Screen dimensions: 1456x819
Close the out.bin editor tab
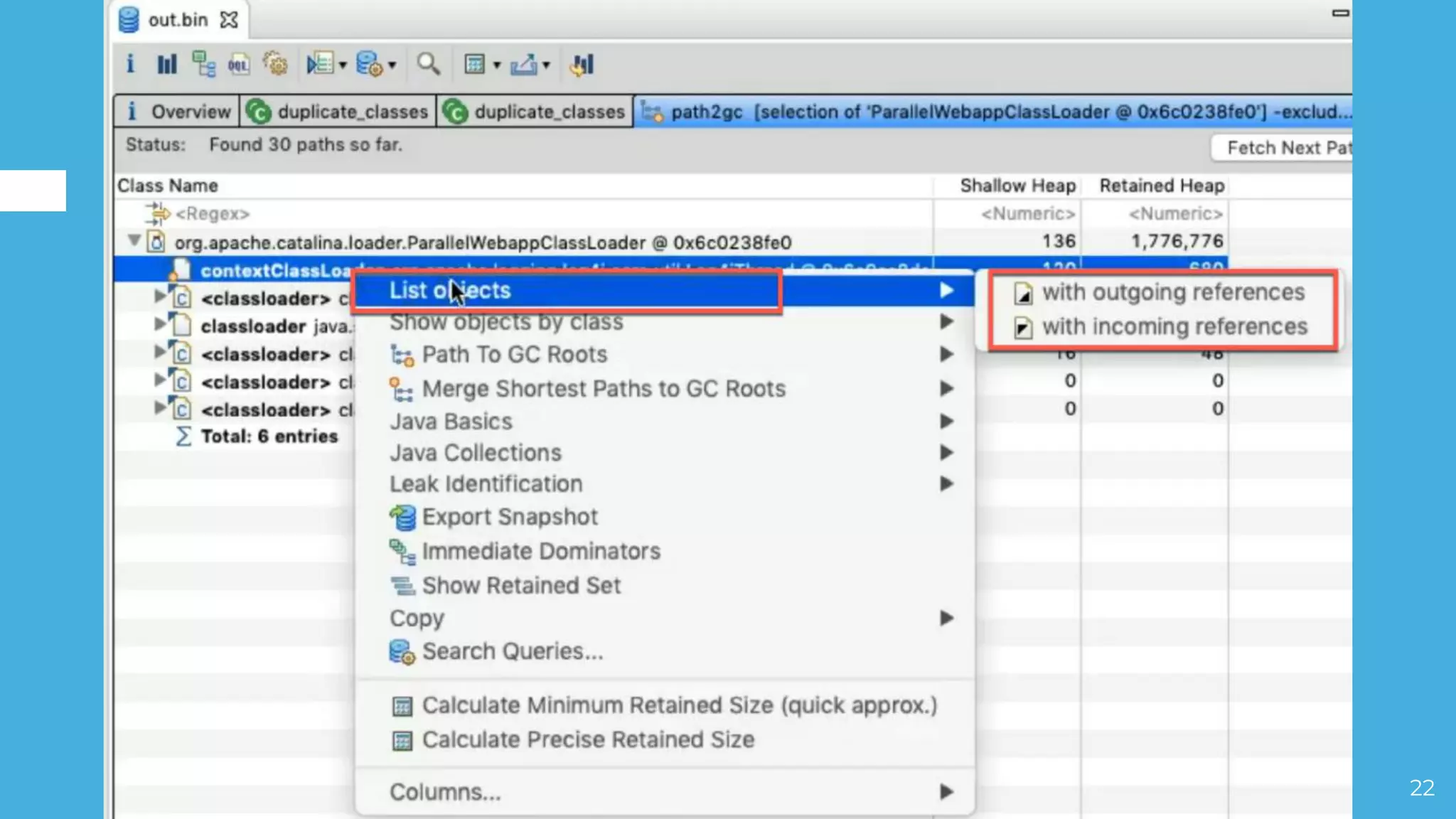229,20
